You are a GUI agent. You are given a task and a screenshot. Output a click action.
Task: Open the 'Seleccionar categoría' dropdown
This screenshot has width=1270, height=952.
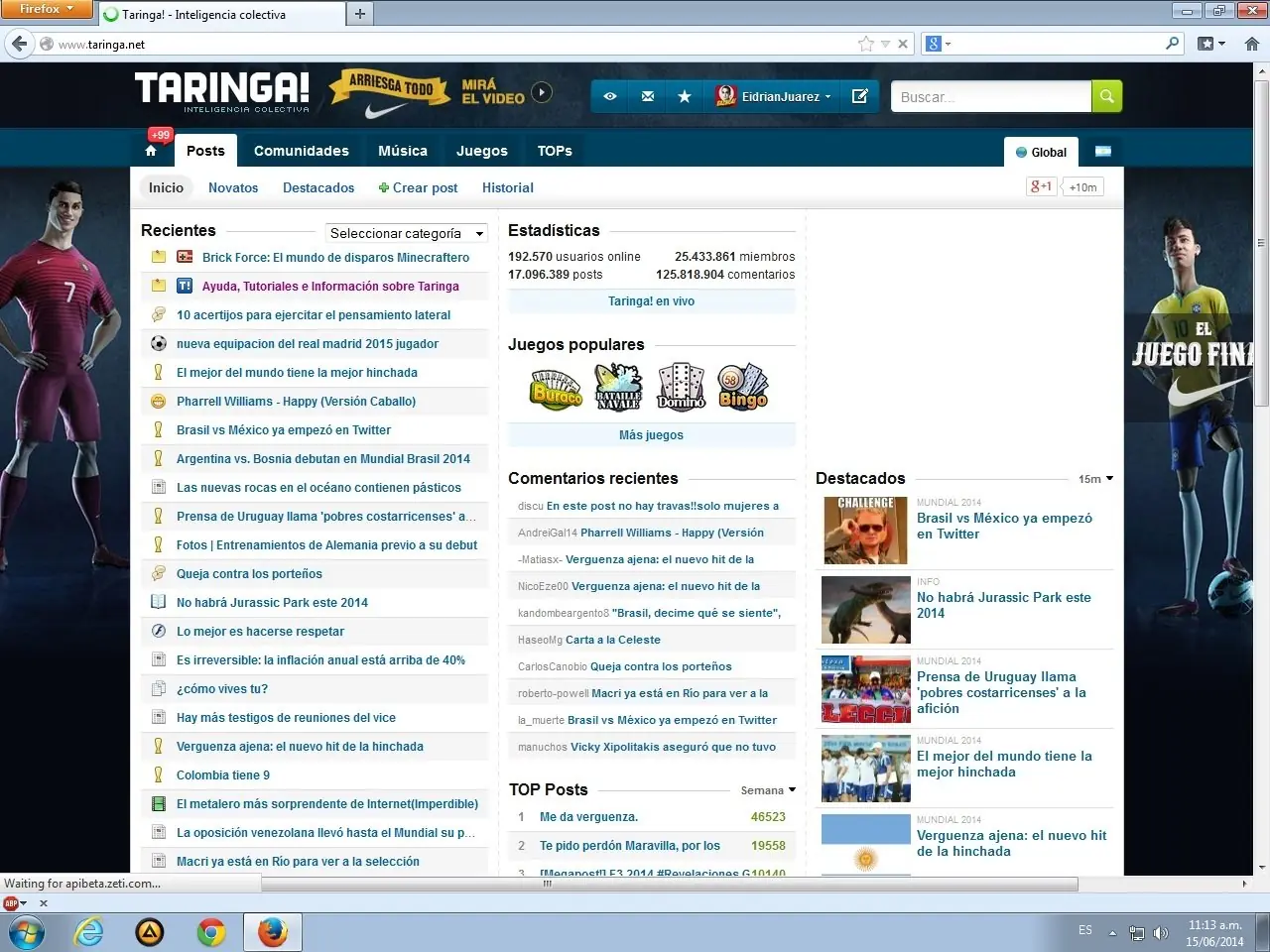pos(407,233)
